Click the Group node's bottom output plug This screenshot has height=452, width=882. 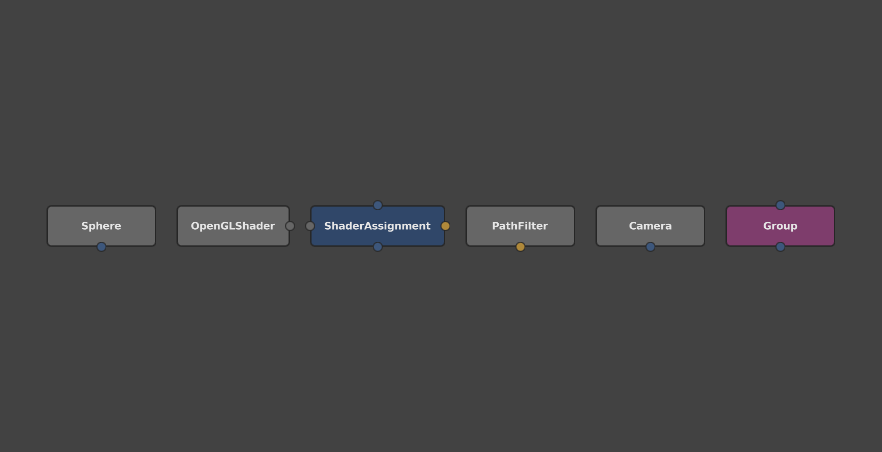(780, 247)
